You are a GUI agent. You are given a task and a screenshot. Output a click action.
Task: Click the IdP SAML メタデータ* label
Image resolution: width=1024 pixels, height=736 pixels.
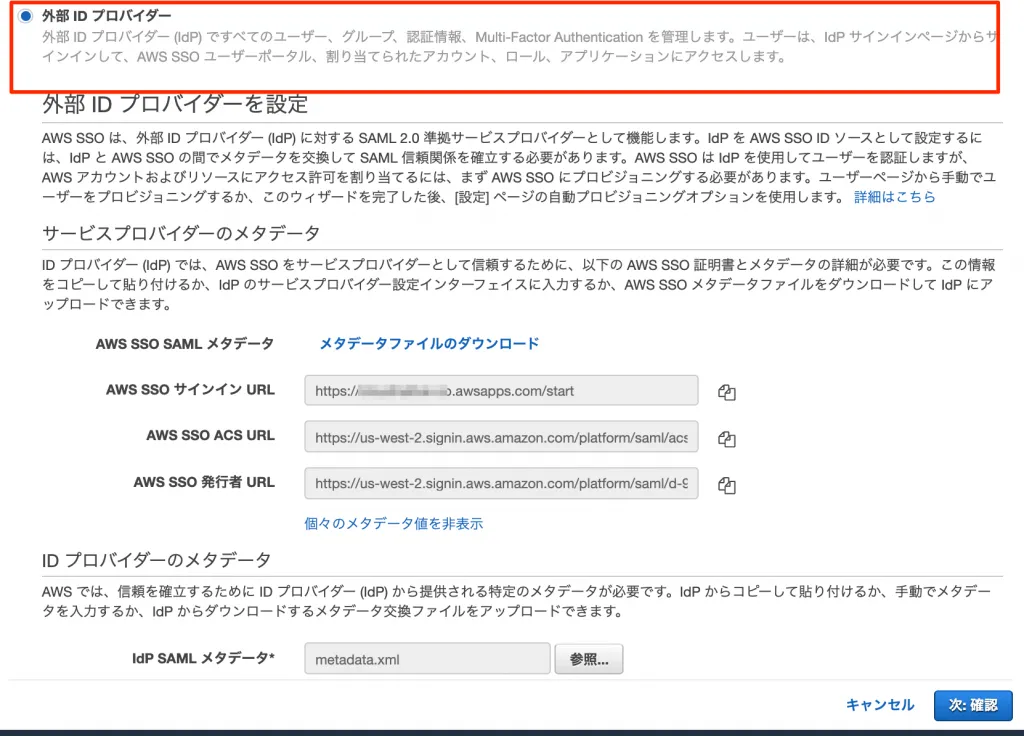click(x=203, y=658)
